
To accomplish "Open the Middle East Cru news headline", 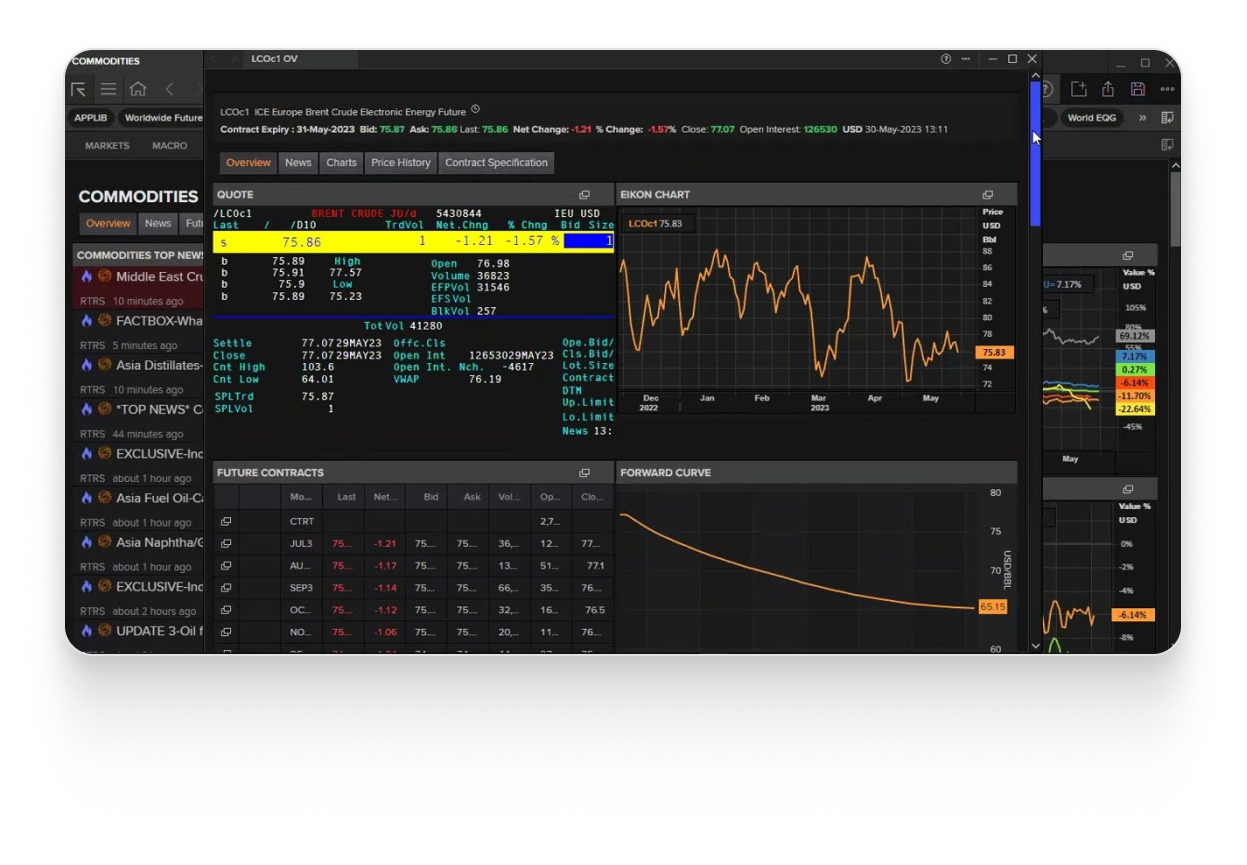I will (x=159, y=277).
